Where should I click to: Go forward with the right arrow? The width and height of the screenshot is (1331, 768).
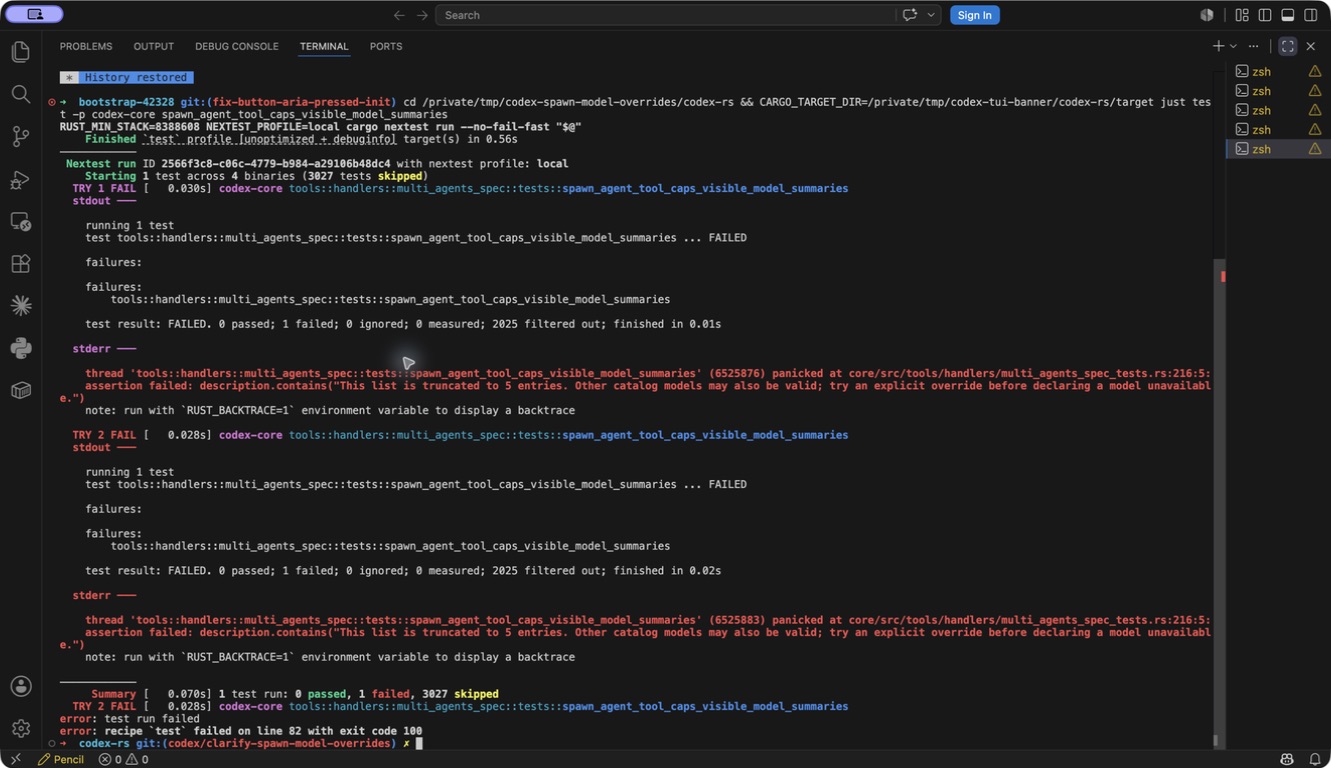(422, 15)
